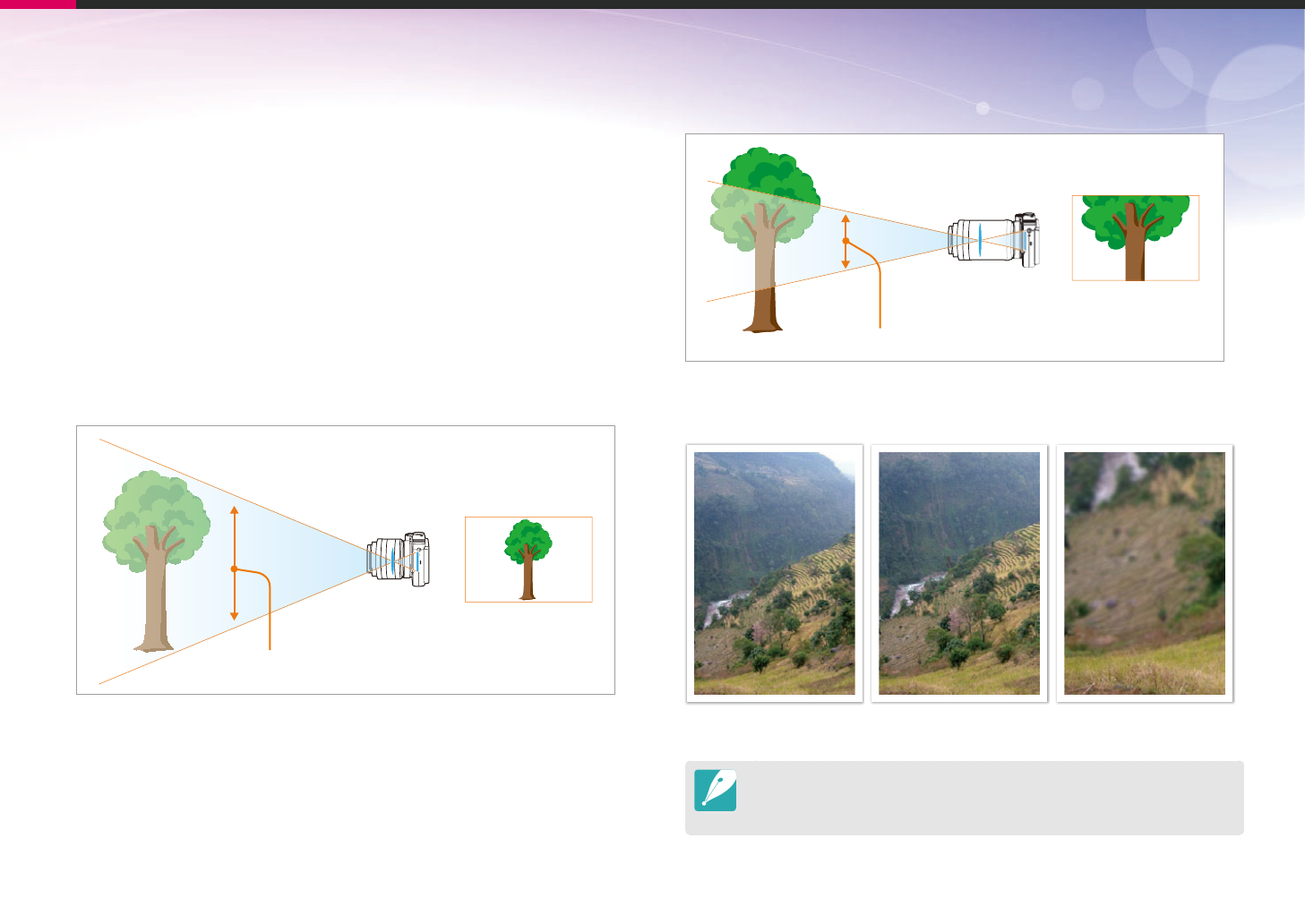This screenshot has height=924, width=1305.
Task: Click the dark bar across the page top
Action: coord(691,4)
